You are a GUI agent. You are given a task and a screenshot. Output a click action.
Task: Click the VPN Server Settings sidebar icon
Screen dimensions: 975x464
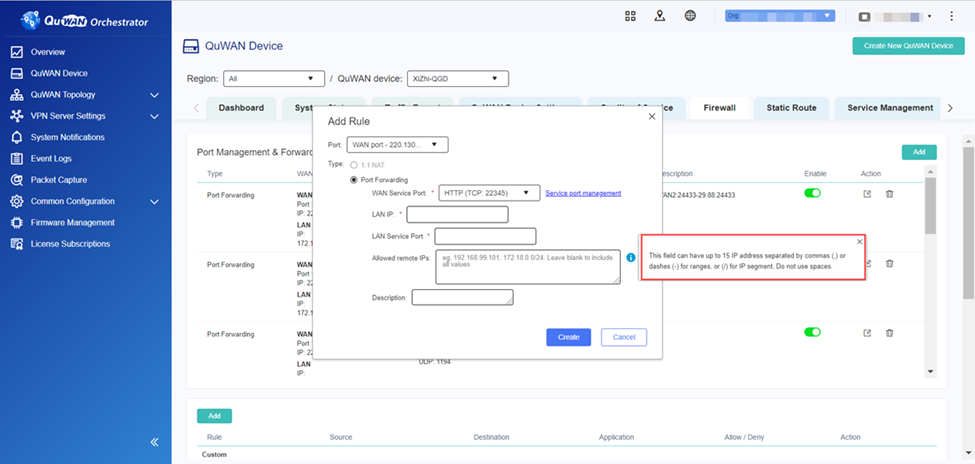(x=17, y=116)
